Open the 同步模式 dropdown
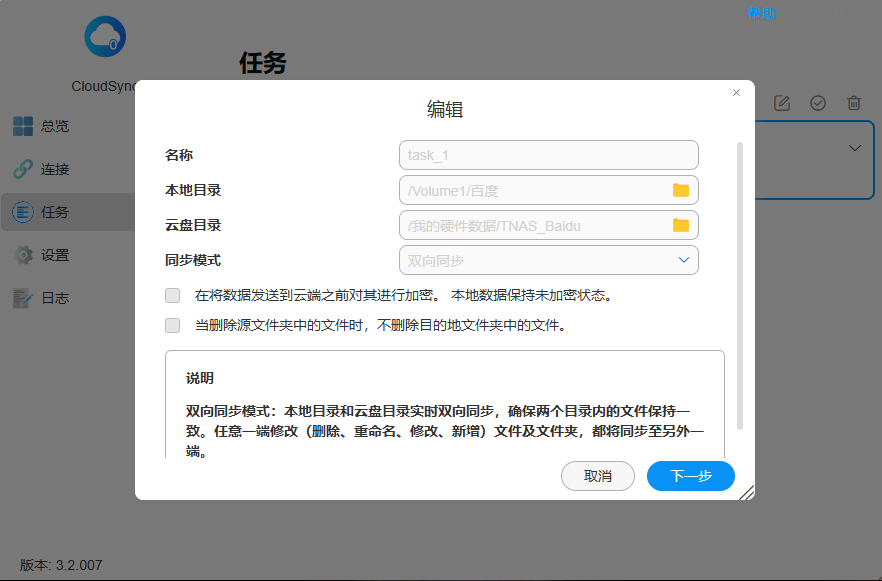This screenshot has width=882, height=581. point(548,260)
